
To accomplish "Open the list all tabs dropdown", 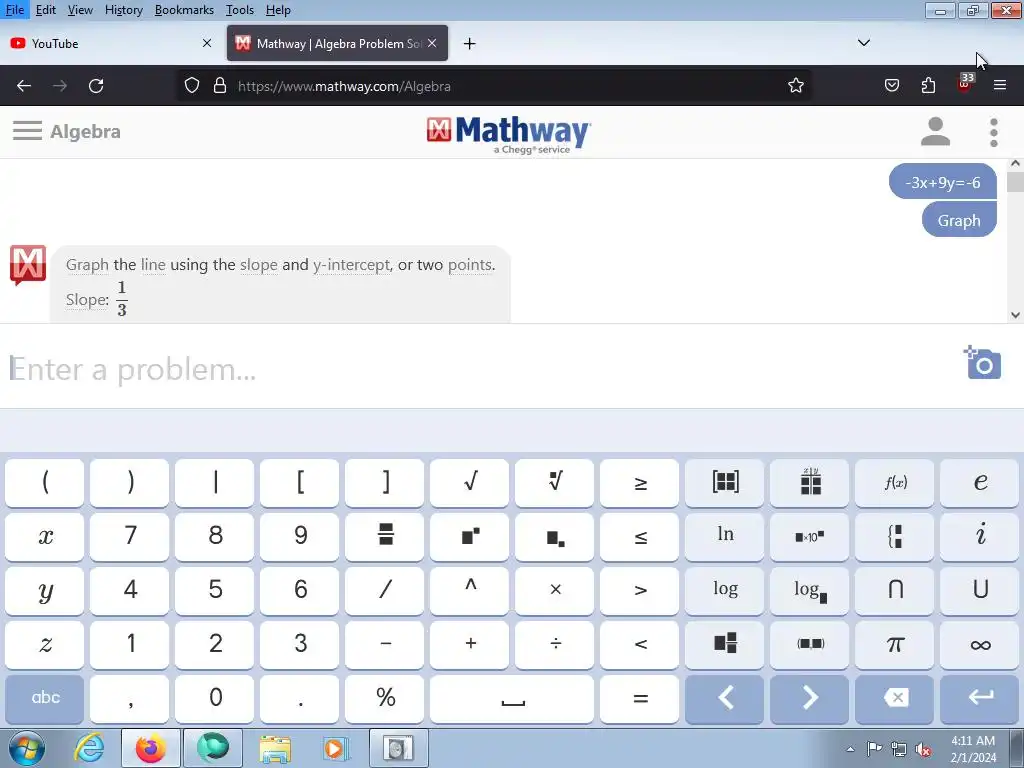I will pos(863,43).
